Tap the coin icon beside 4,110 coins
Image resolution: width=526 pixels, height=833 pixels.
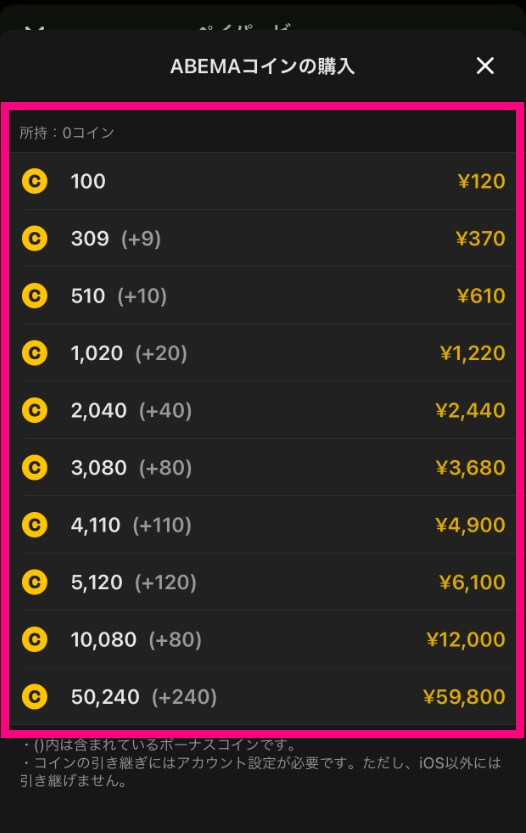tap(35, 525)
